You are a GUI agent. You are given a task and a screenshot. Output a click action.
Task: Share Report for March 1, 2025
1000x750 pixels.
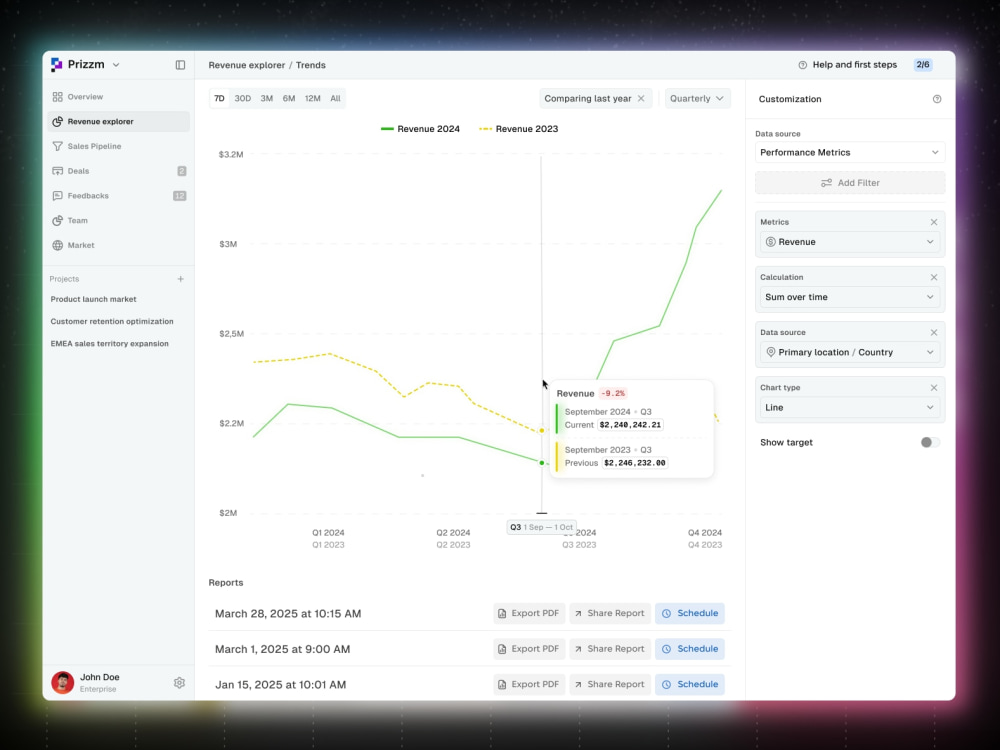(610, 649)
